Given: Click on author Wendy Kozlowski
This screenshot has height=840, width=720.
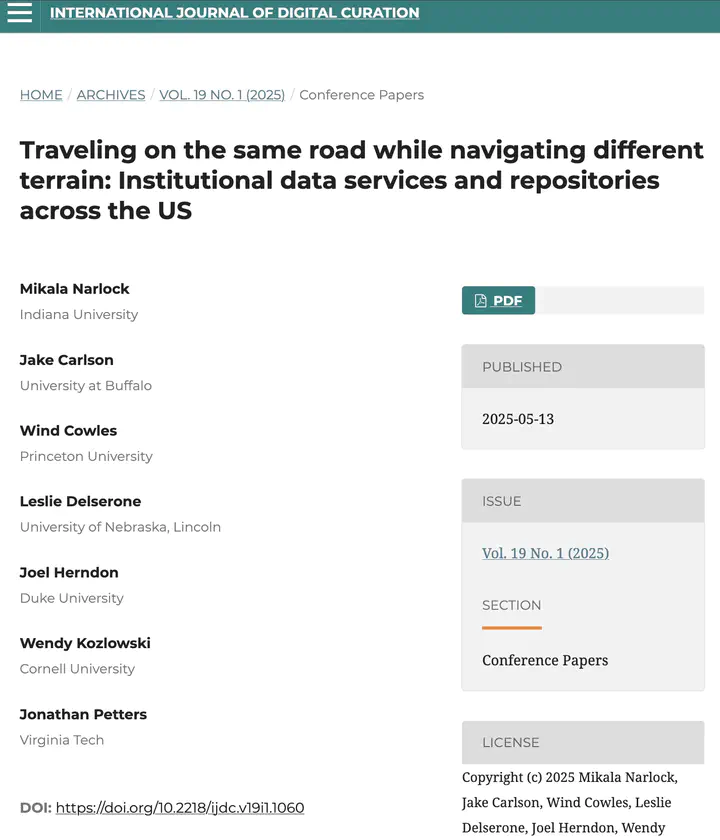Looking at the screenshot, I should (85, 643).
